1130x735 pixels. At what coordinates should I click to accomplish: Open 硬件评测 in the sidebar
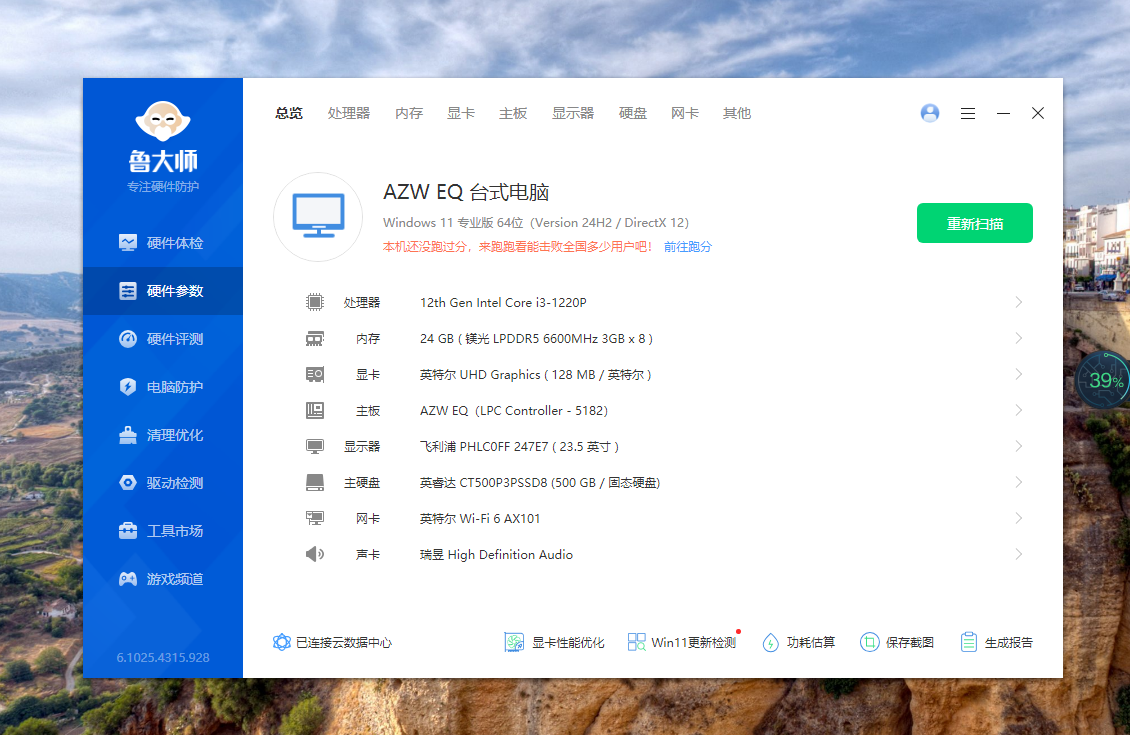(163, 339)
